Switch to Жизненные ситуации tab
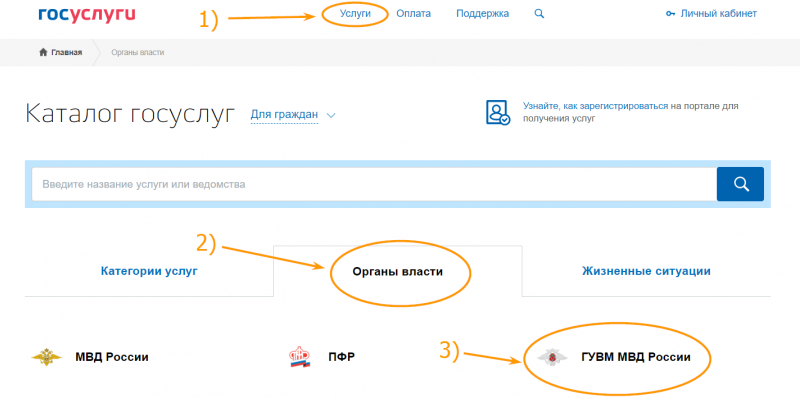The width and height of the screenshot is (800, 398). point(646,271)
